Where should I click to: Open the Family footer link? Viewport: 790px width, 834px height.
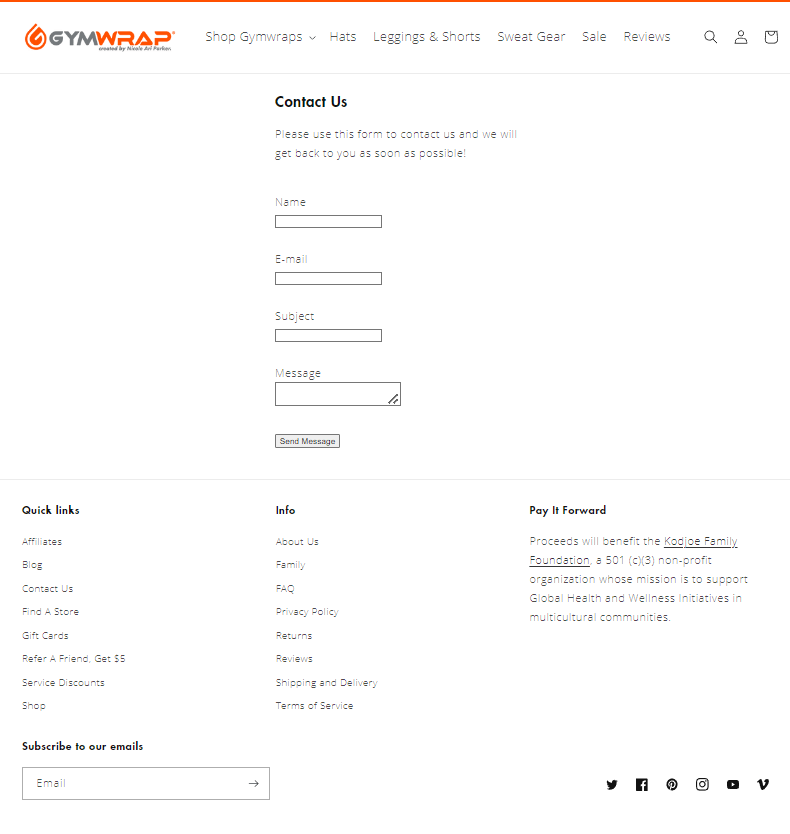[290, 565]
